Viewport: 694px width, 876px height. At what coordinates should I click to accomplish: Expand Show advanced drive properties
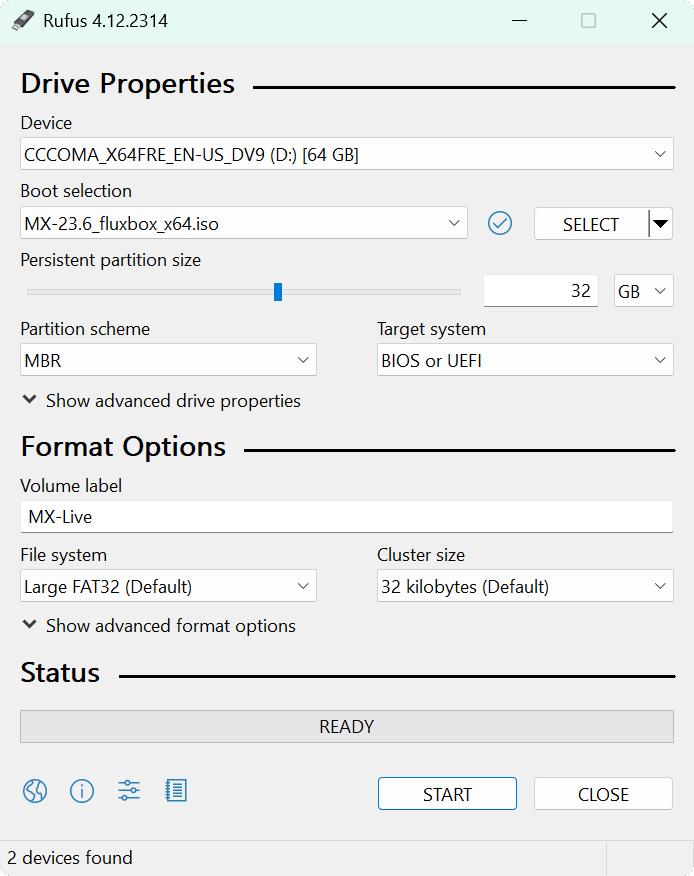161,401
